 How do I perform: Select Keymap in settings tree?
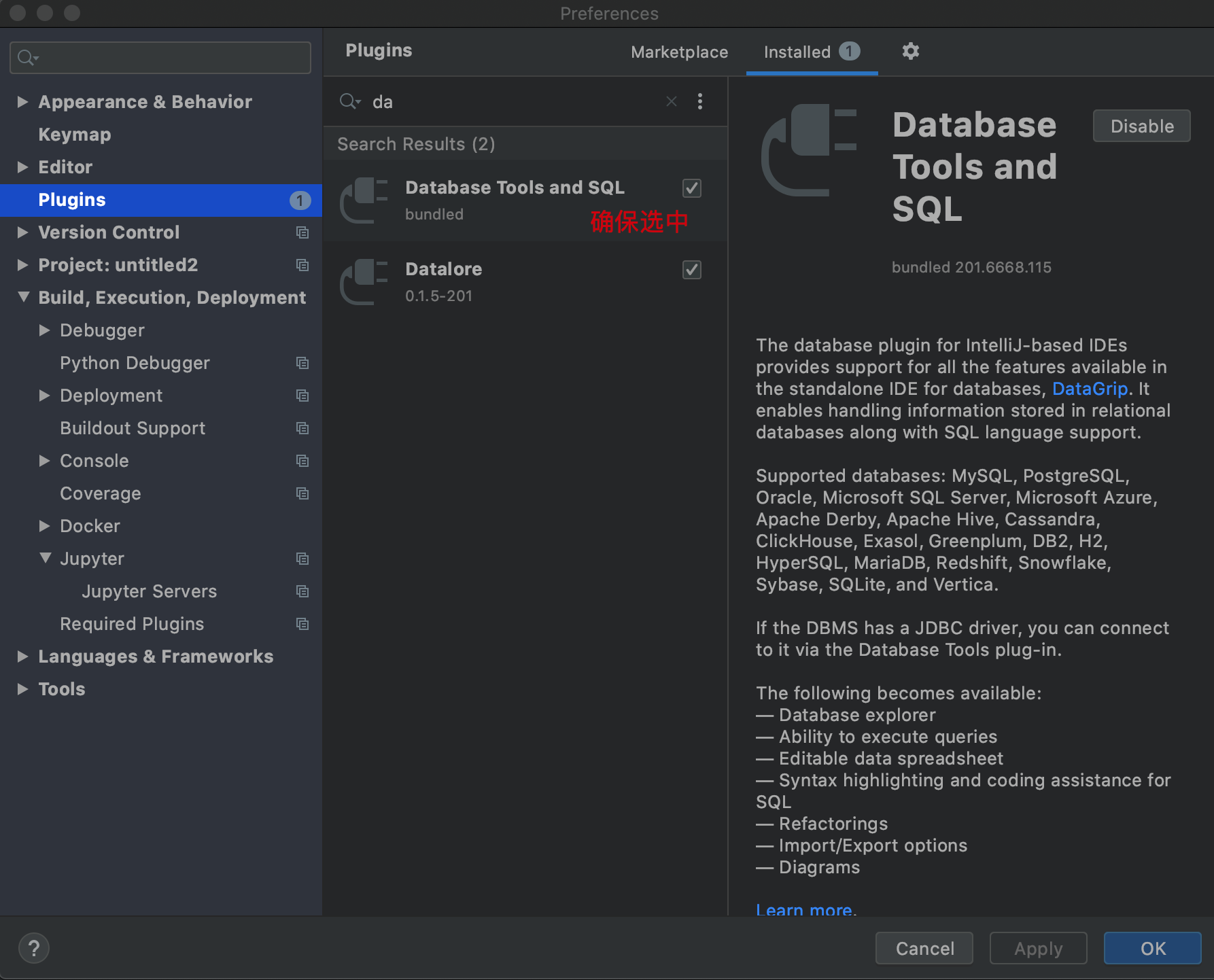pos(161,135)
